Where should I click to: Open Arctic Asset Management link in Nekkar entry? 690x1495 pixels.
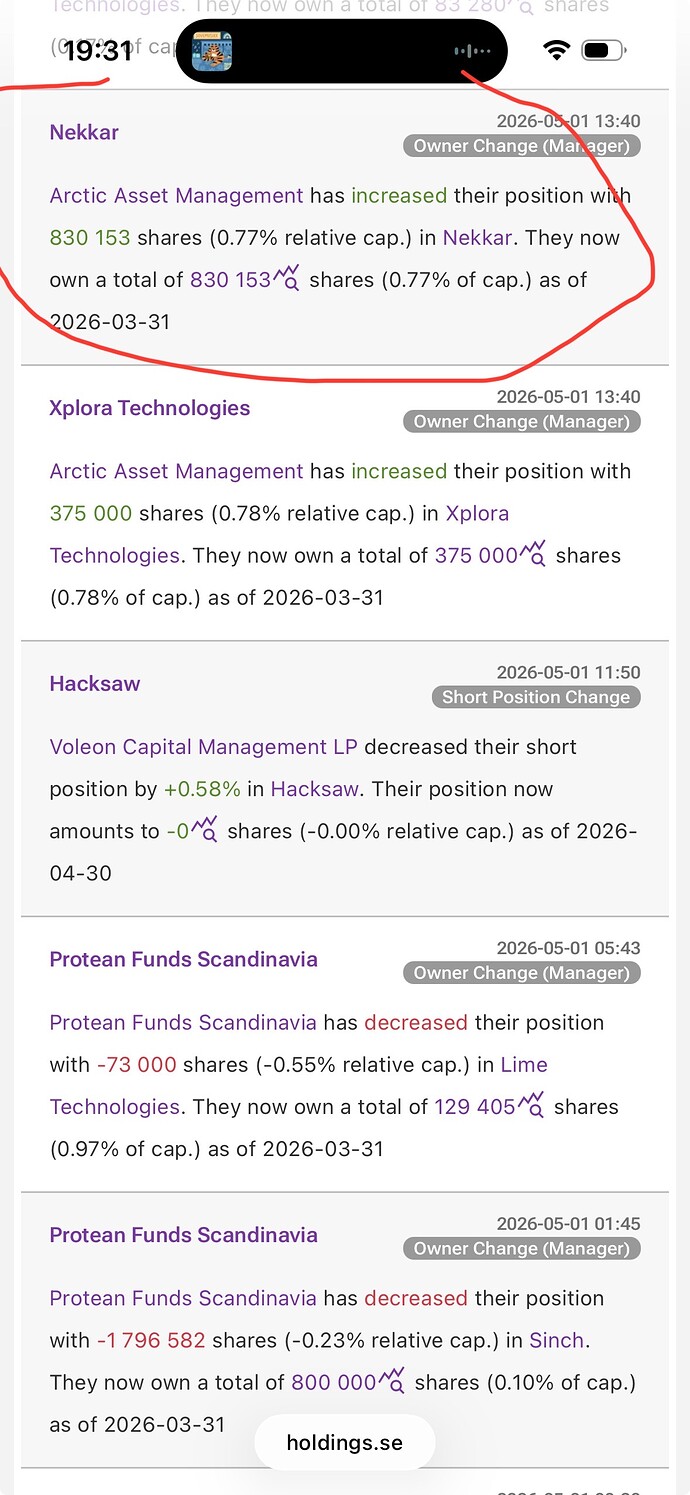point(176,195)
